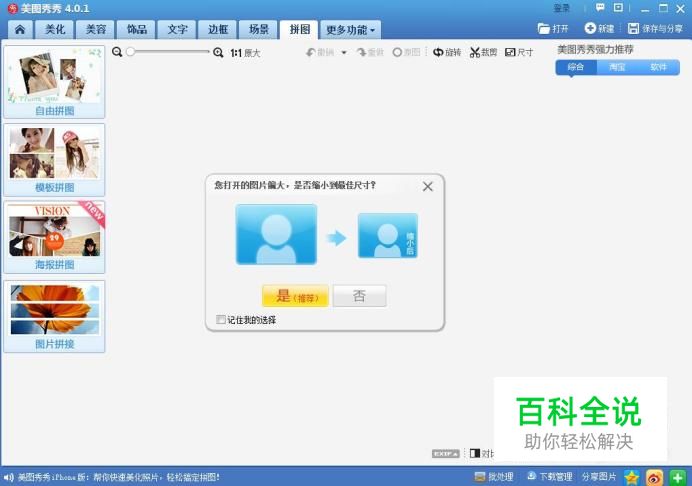The height and width of the screenshot is (486, 692).
Task: Go to the home tab icon
Action: point(20,30)
